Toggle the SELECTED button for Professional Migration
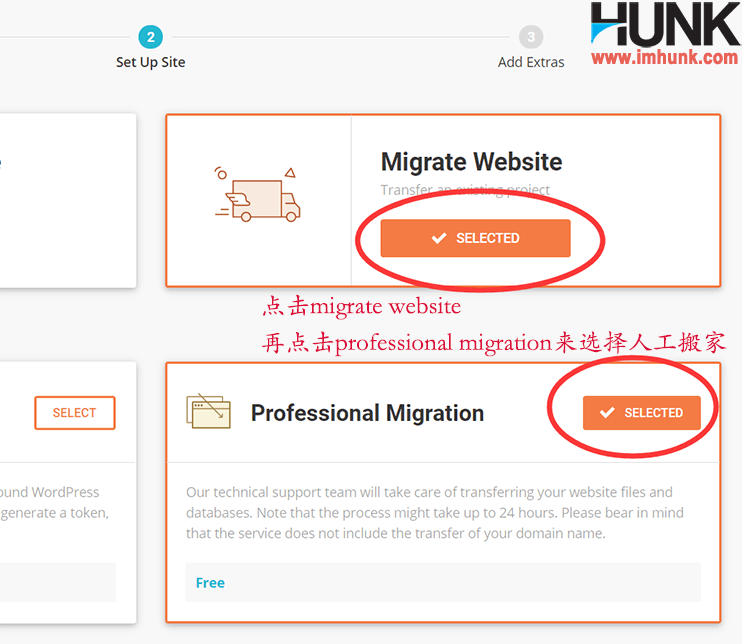 click(x=642, y=413)
